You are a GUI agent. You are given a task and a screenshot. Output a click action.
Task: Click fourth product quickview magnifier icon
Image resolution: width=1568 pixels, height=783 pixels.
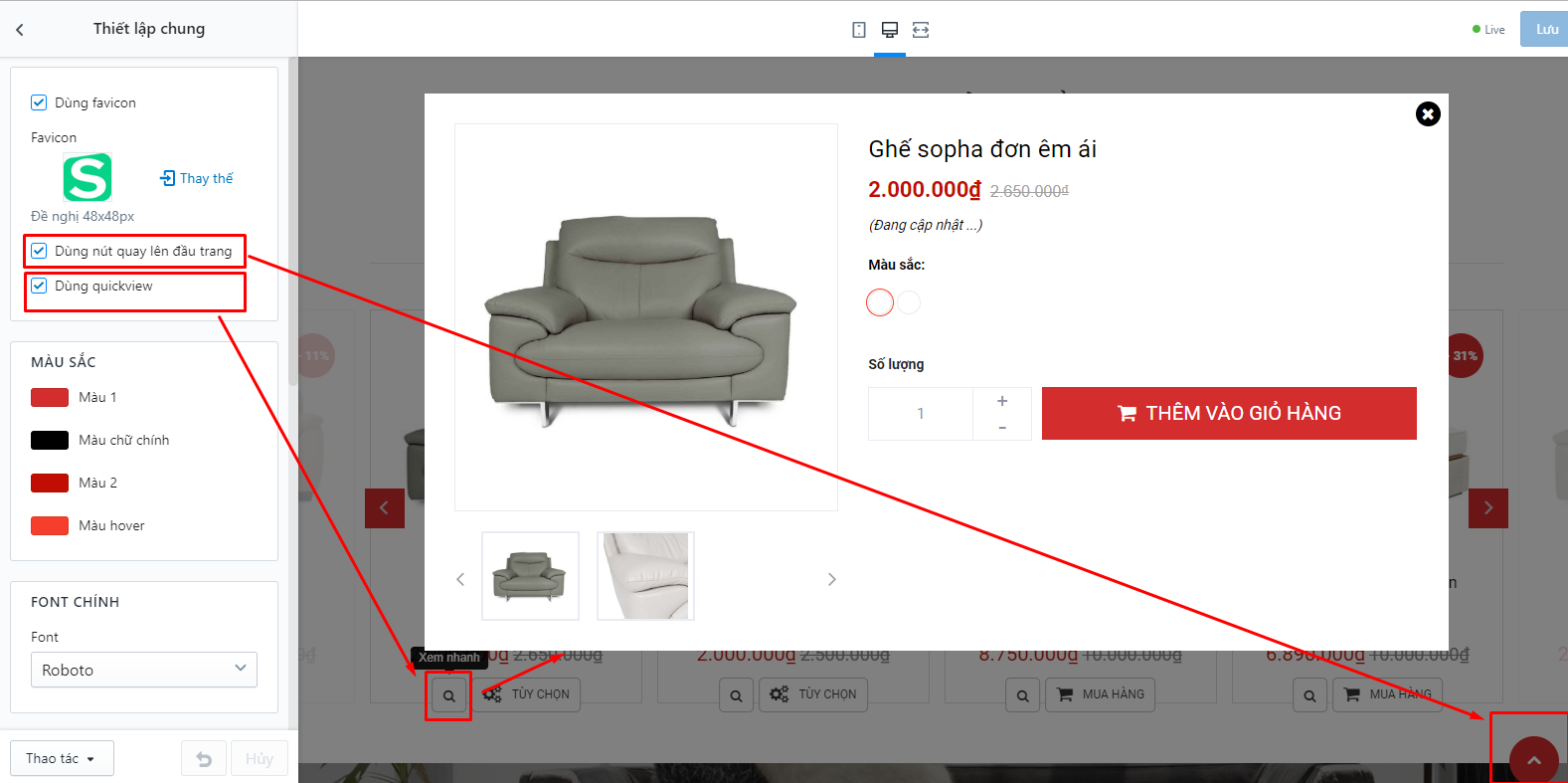coord(1310,695)
